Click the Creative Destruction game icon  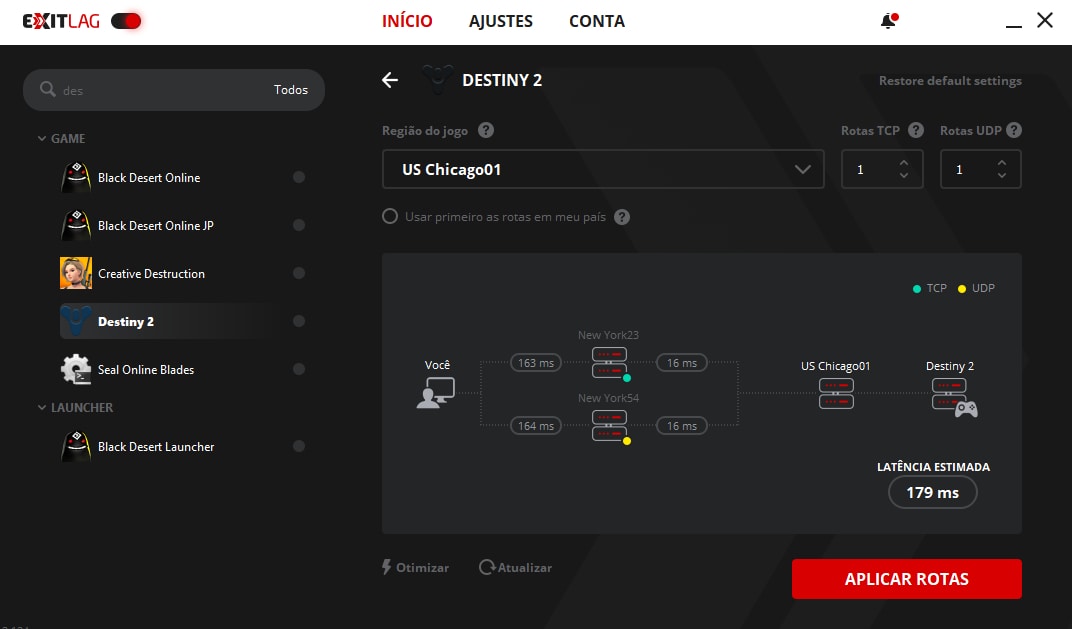76,274
